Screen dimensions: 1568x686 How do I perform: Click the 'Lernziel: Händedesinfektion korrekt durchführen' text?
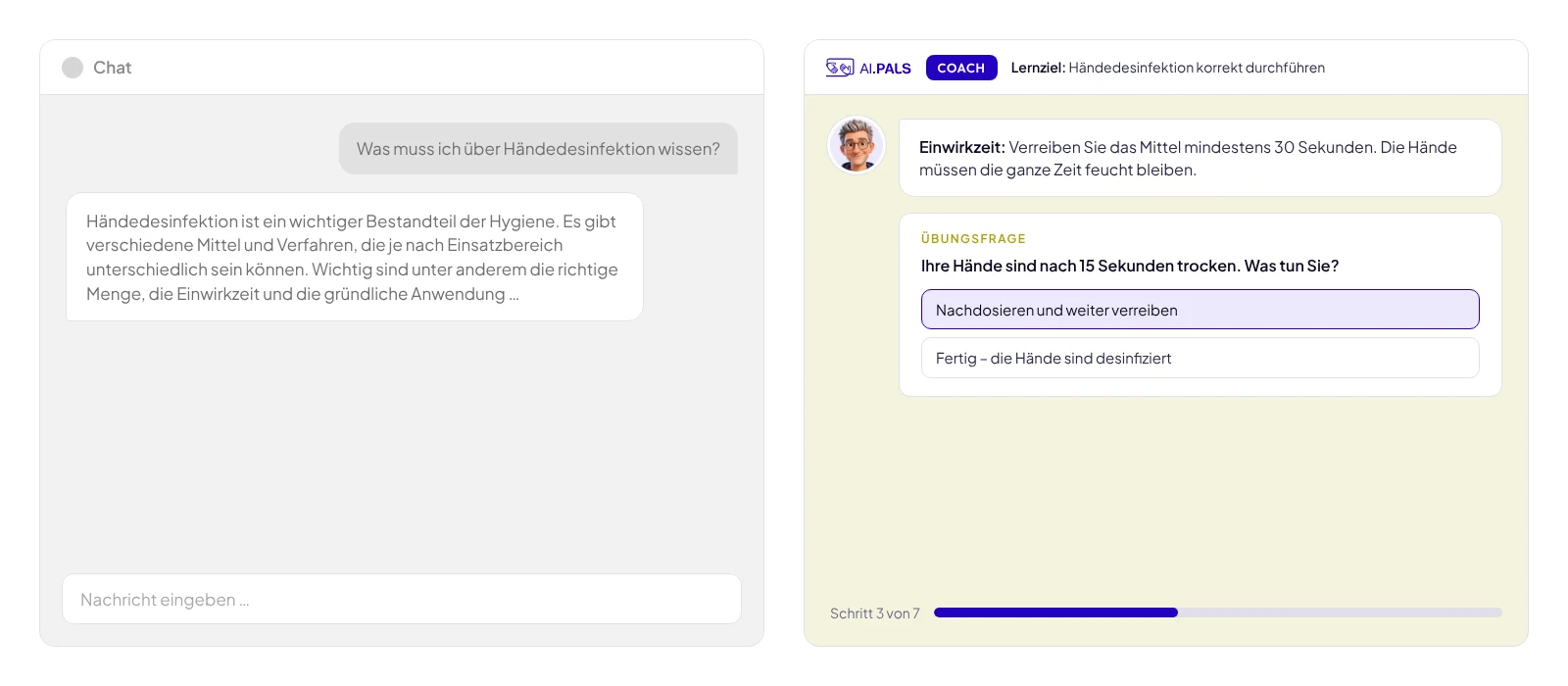click(x=1167, y=68)
